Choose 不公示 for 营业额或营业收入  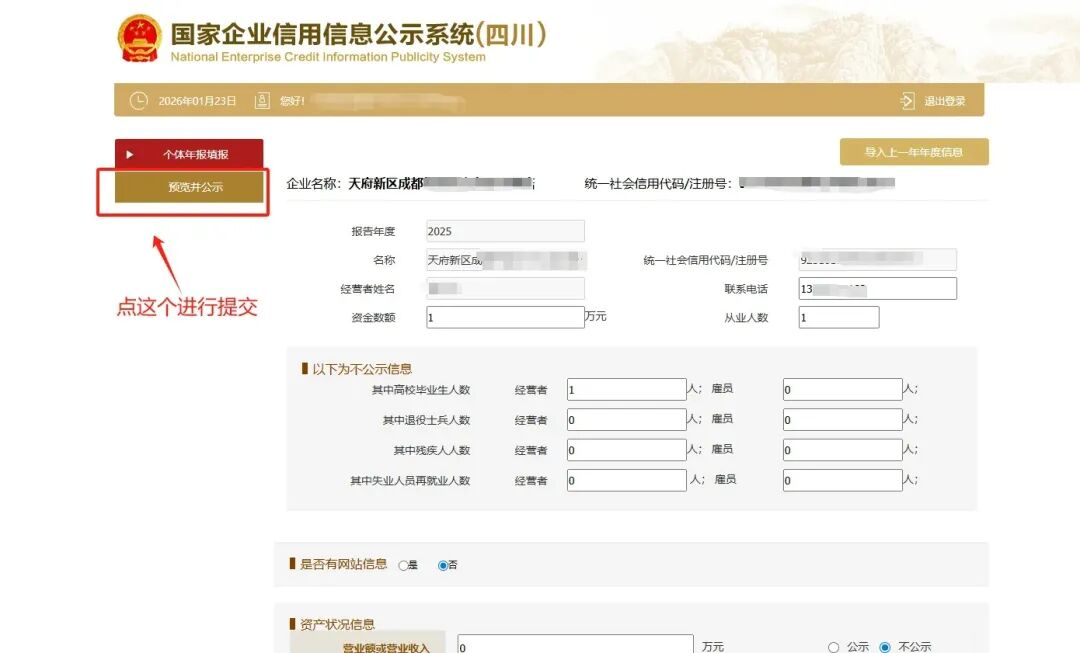pos(884,647)
